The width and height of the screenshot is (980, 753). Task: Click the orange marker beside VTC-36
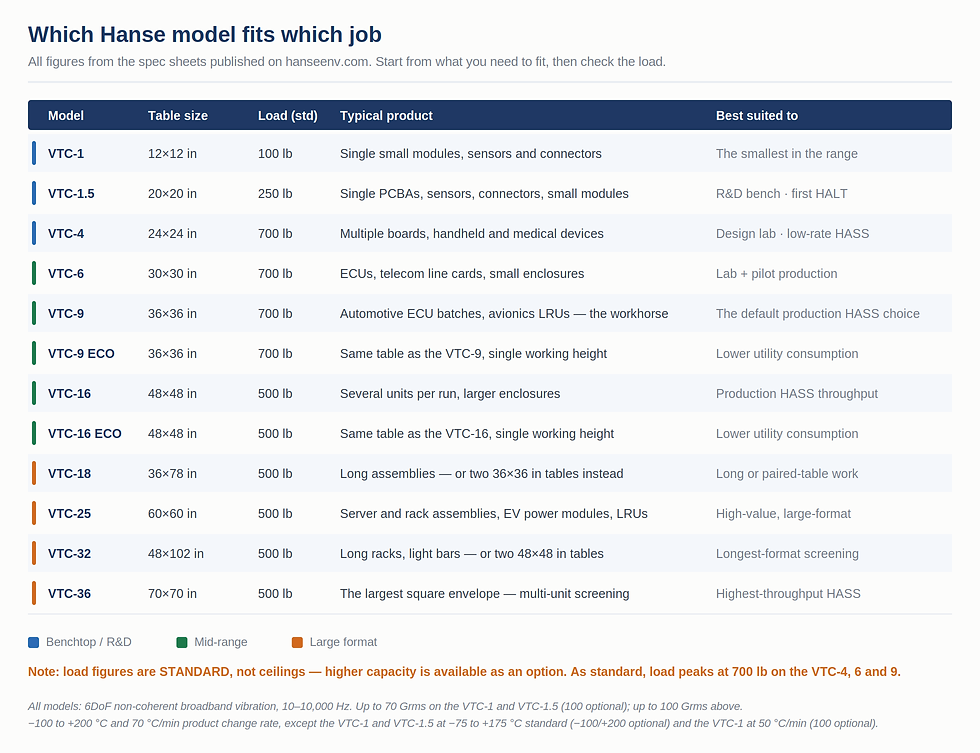(x=34, y=594)
